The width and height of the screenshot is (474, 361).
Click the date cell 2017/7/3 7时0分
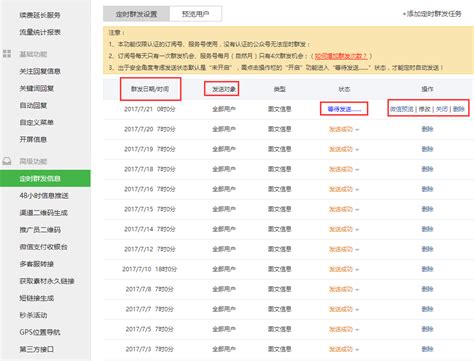pyautogui.click(x=150, y=349)
